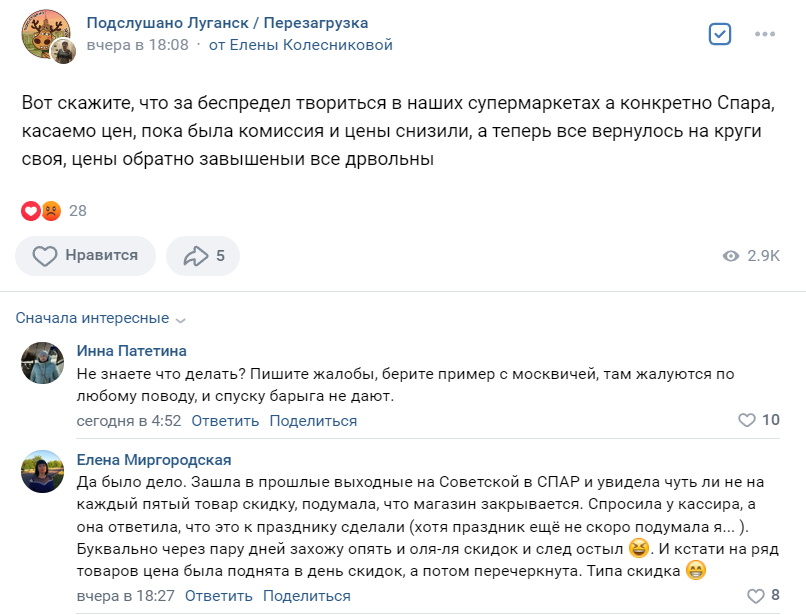Like the post with Нравится button
806x615 pixels.
[x=85, y=256]
